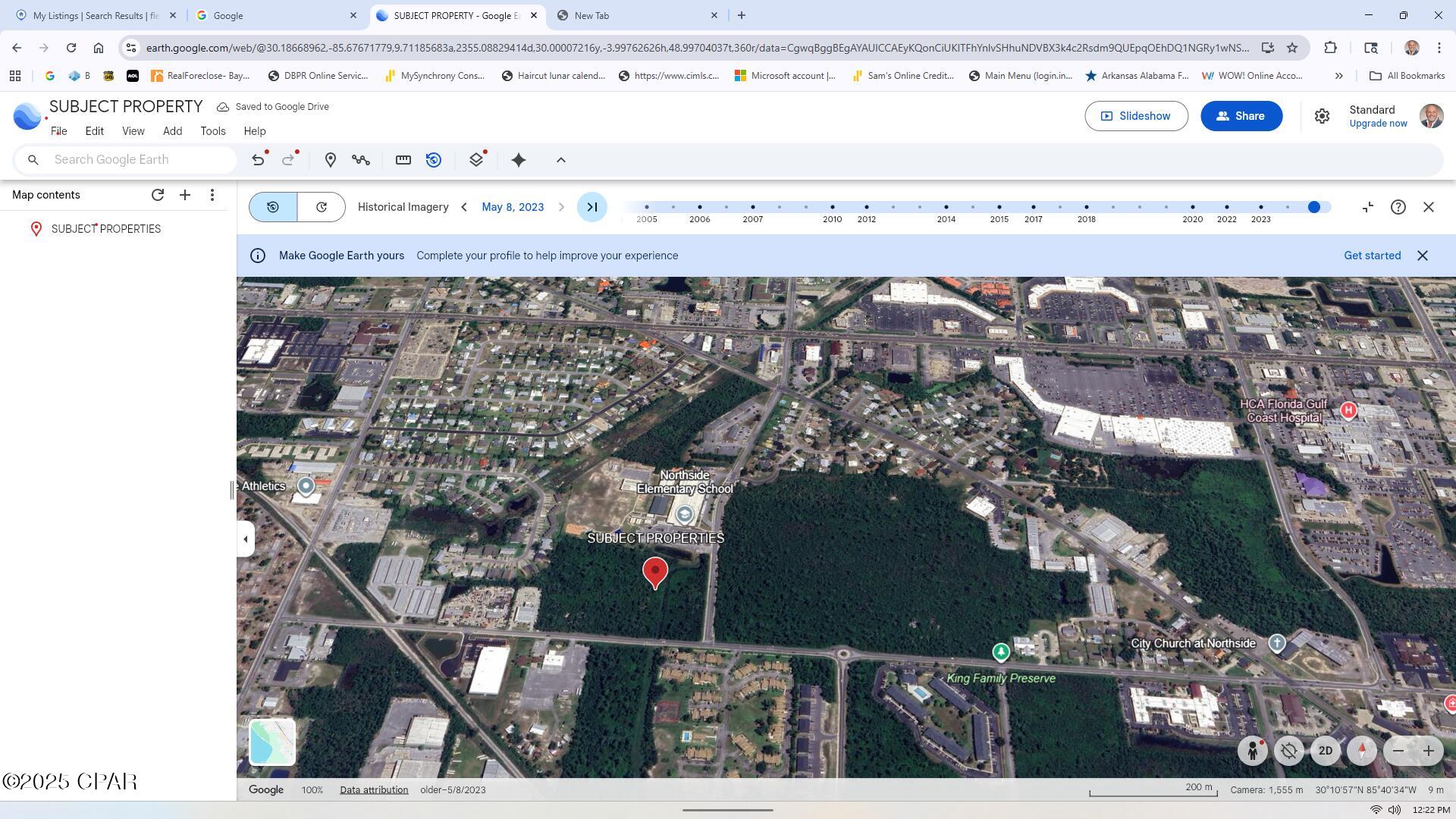Open Map contents three-dot options menu
1456x819 pixels.
[x=212, y=195]
